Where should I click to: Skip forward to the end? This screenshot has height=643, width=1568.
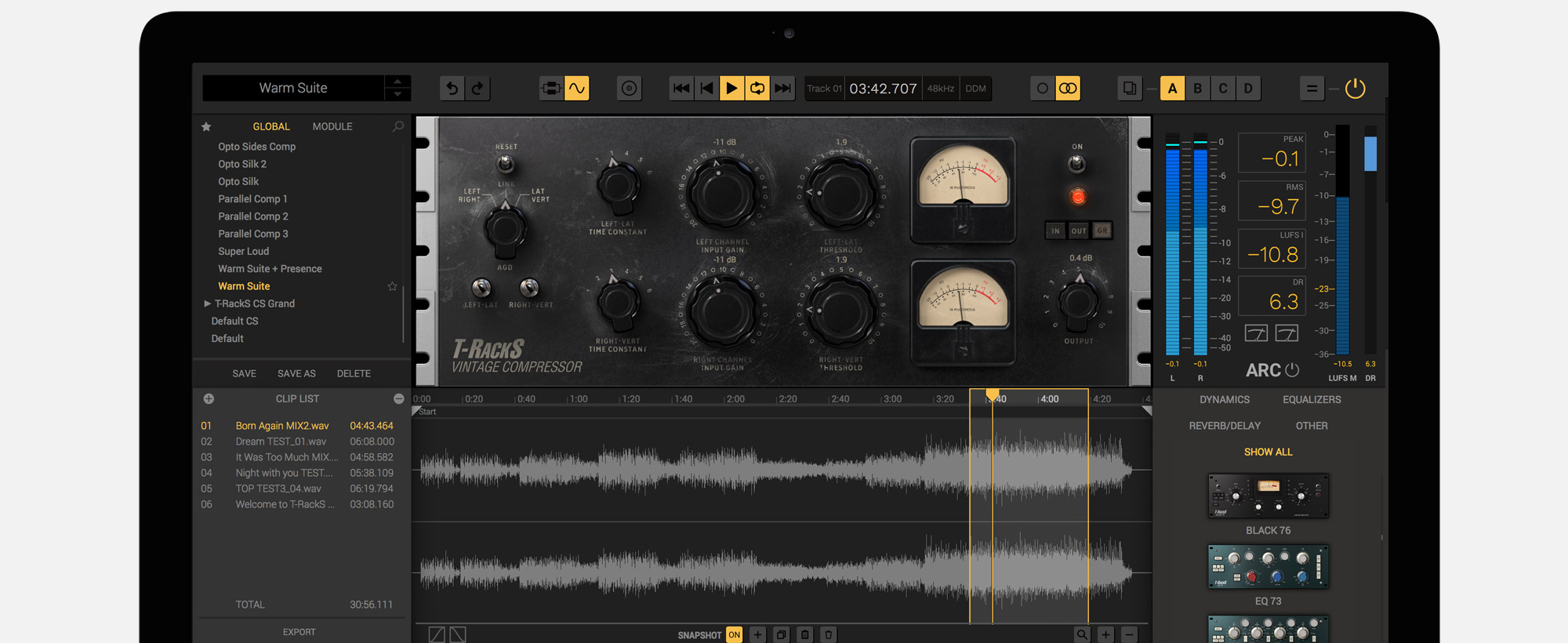pos(782,89)
